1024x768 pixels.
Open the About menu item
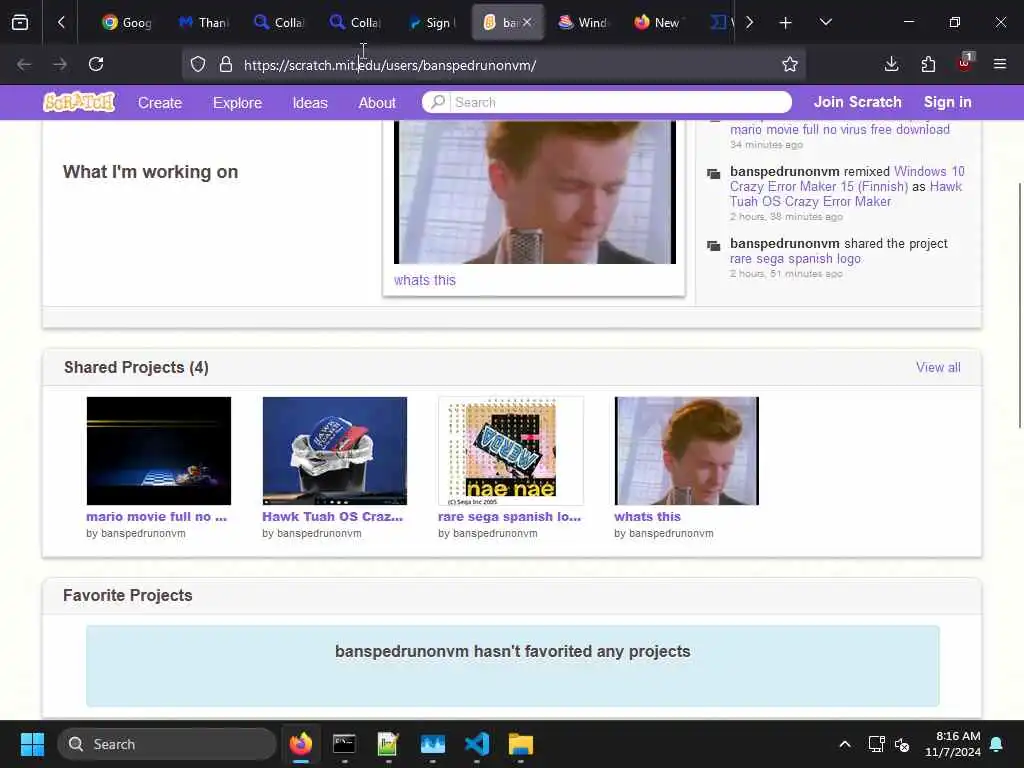377,103
